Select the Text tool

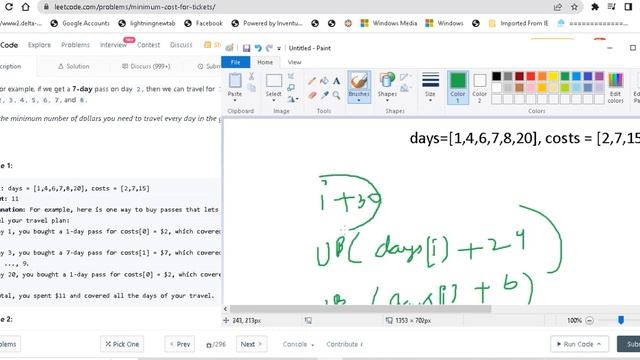click(x=336, y=81)
